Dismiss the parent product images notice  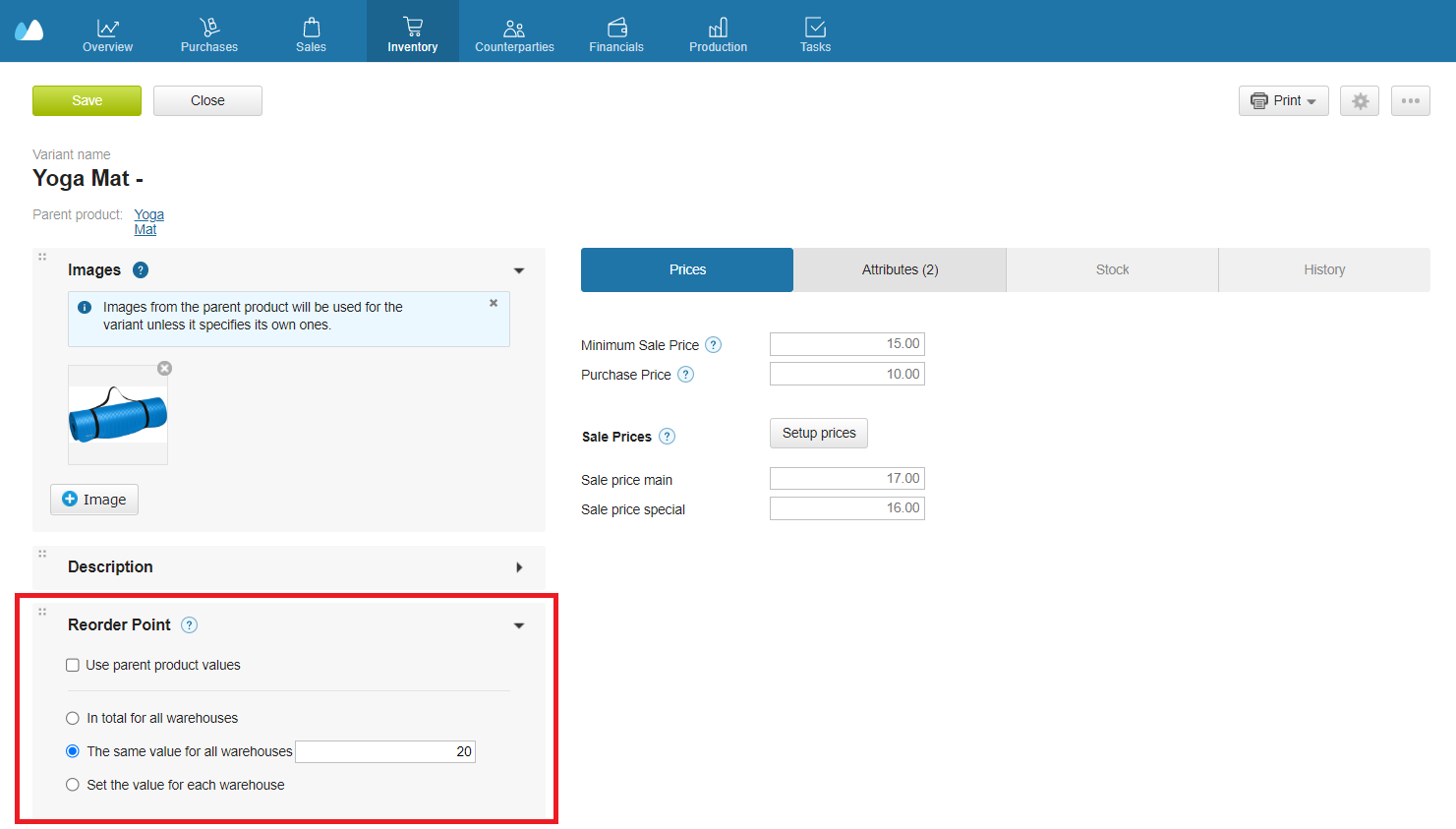click(x=494, y=303)
